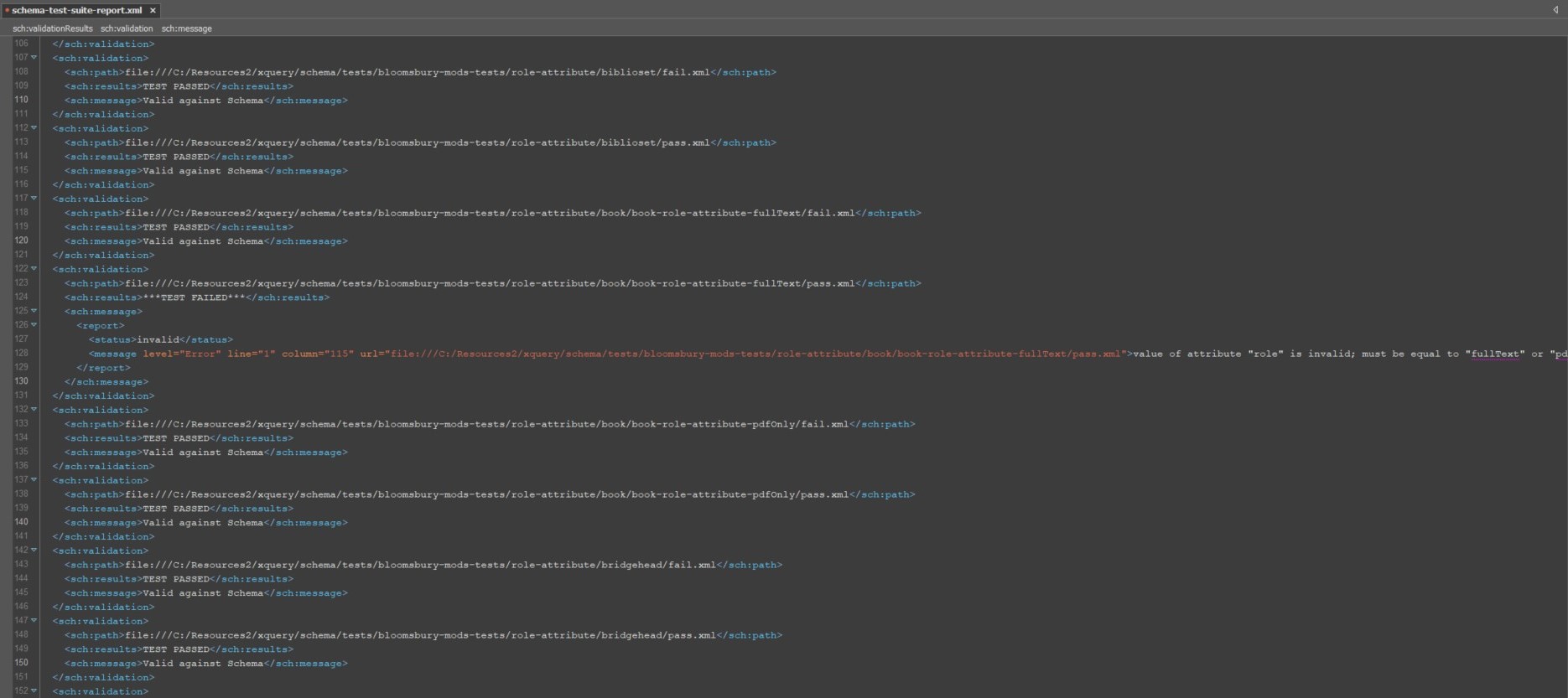
Task: Collapse the sch:validation element at line 122
Action: [34, 269]
